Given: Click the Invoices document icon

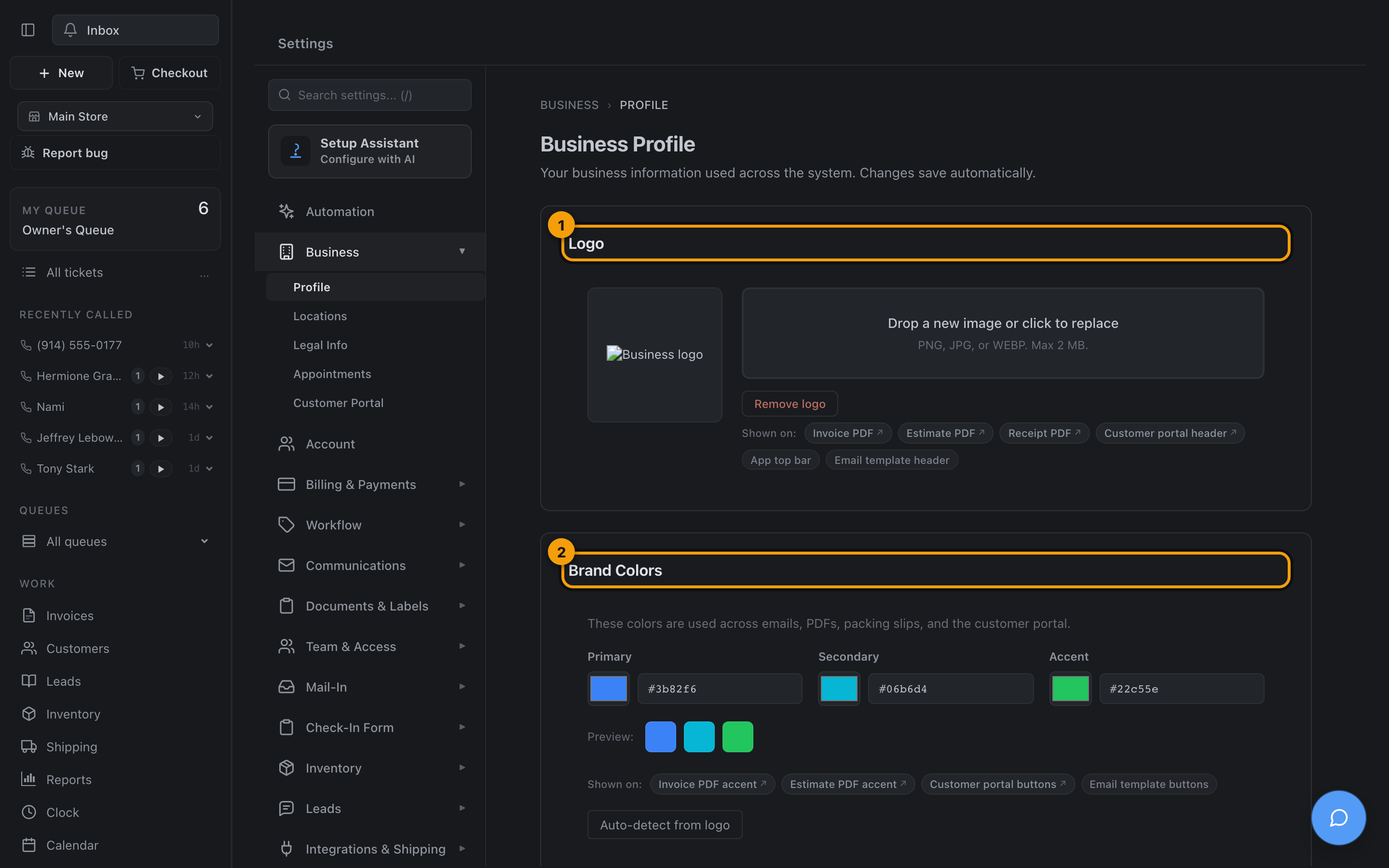Looking at the screenshot, I should coord(29,615).
